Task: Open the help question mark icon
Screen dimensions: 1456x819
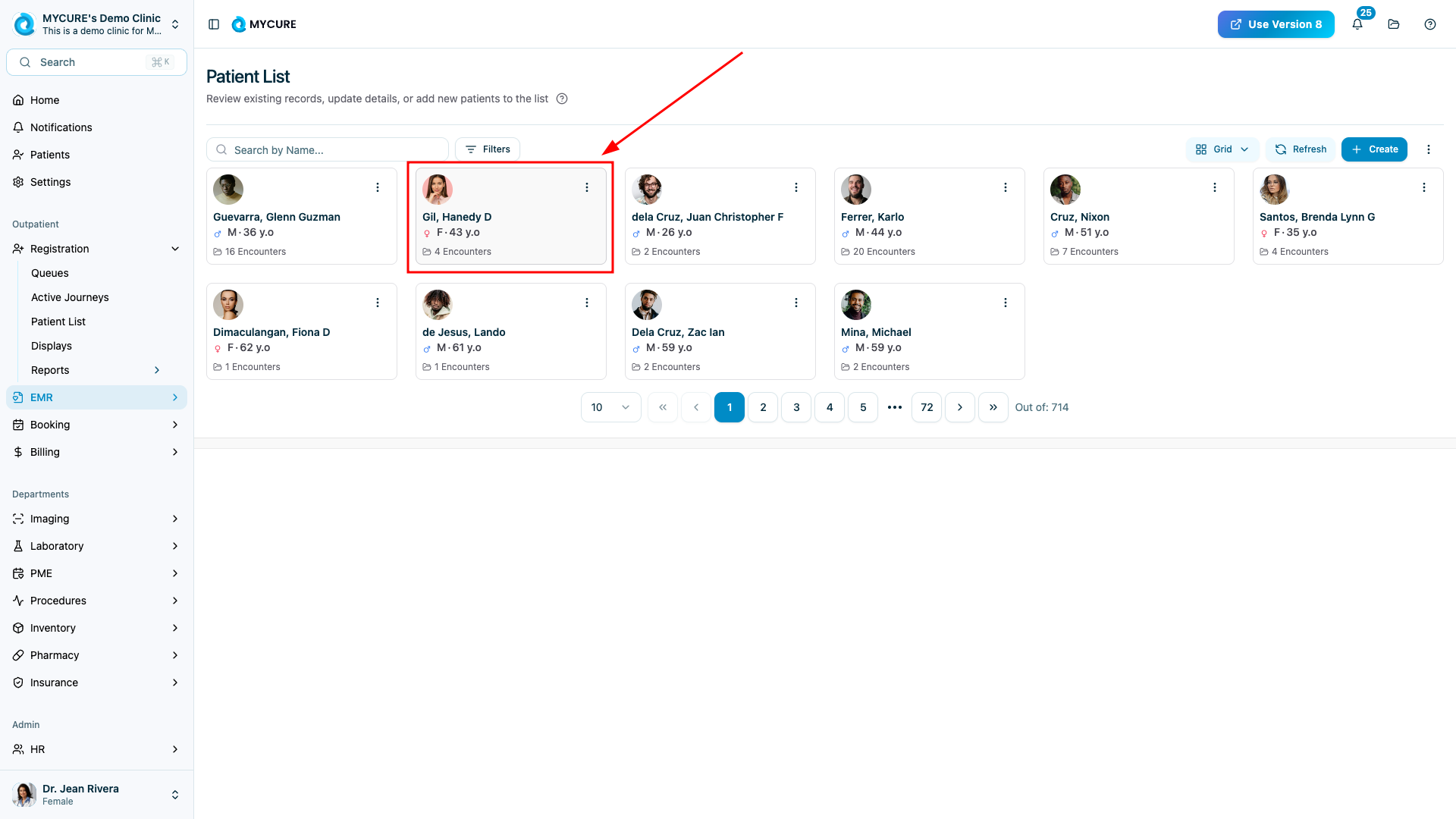Action: (1430, 24)
